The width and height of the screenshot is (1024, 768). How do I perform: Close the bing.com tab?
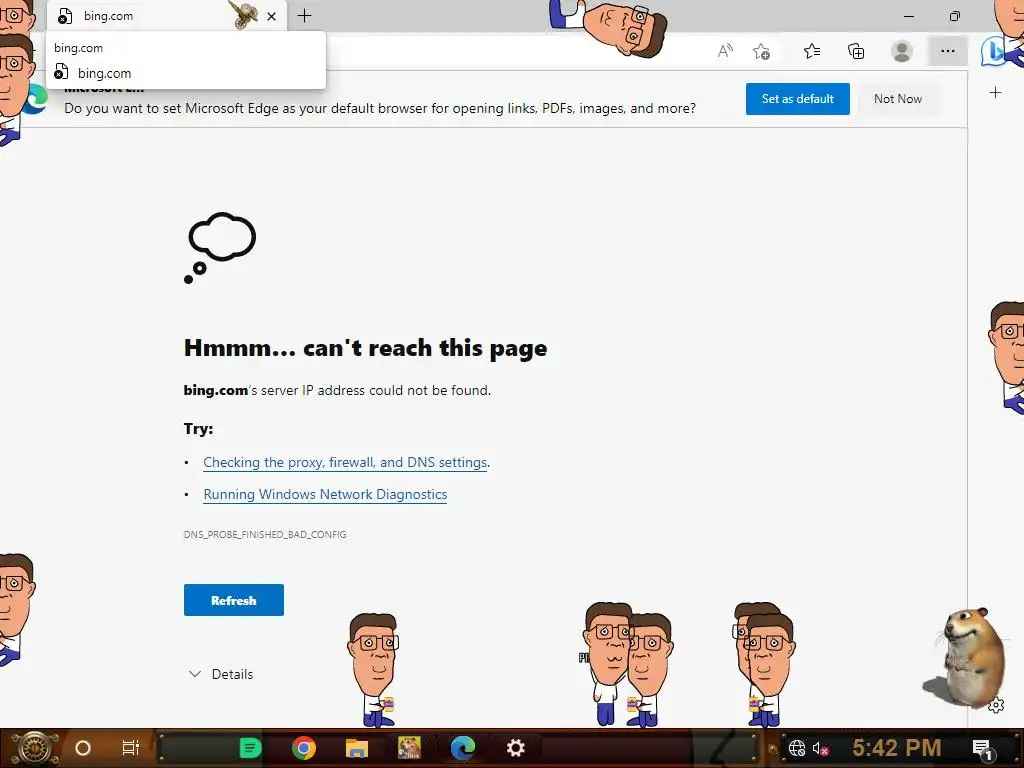272,16
